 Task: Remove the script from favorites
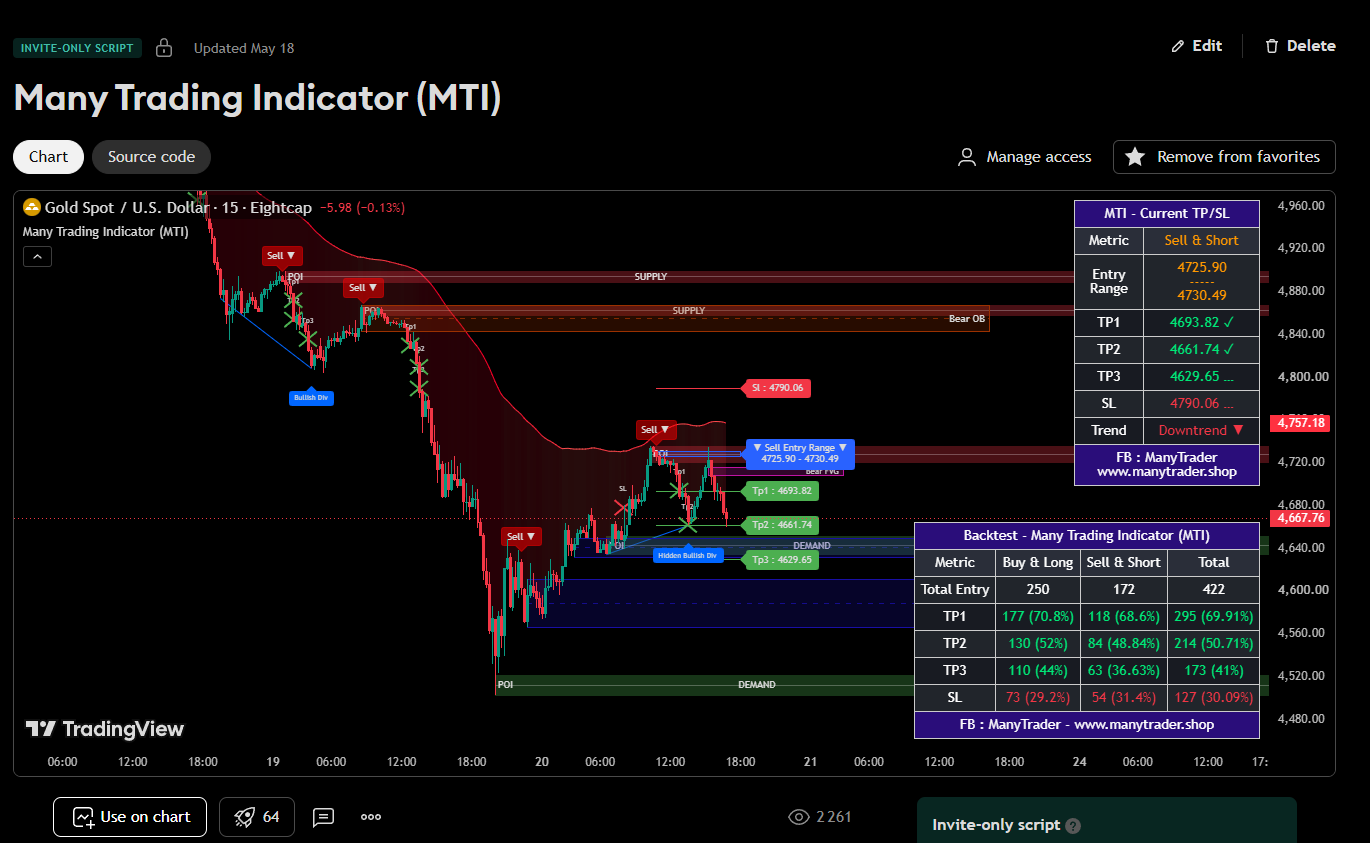point(1224,157)
